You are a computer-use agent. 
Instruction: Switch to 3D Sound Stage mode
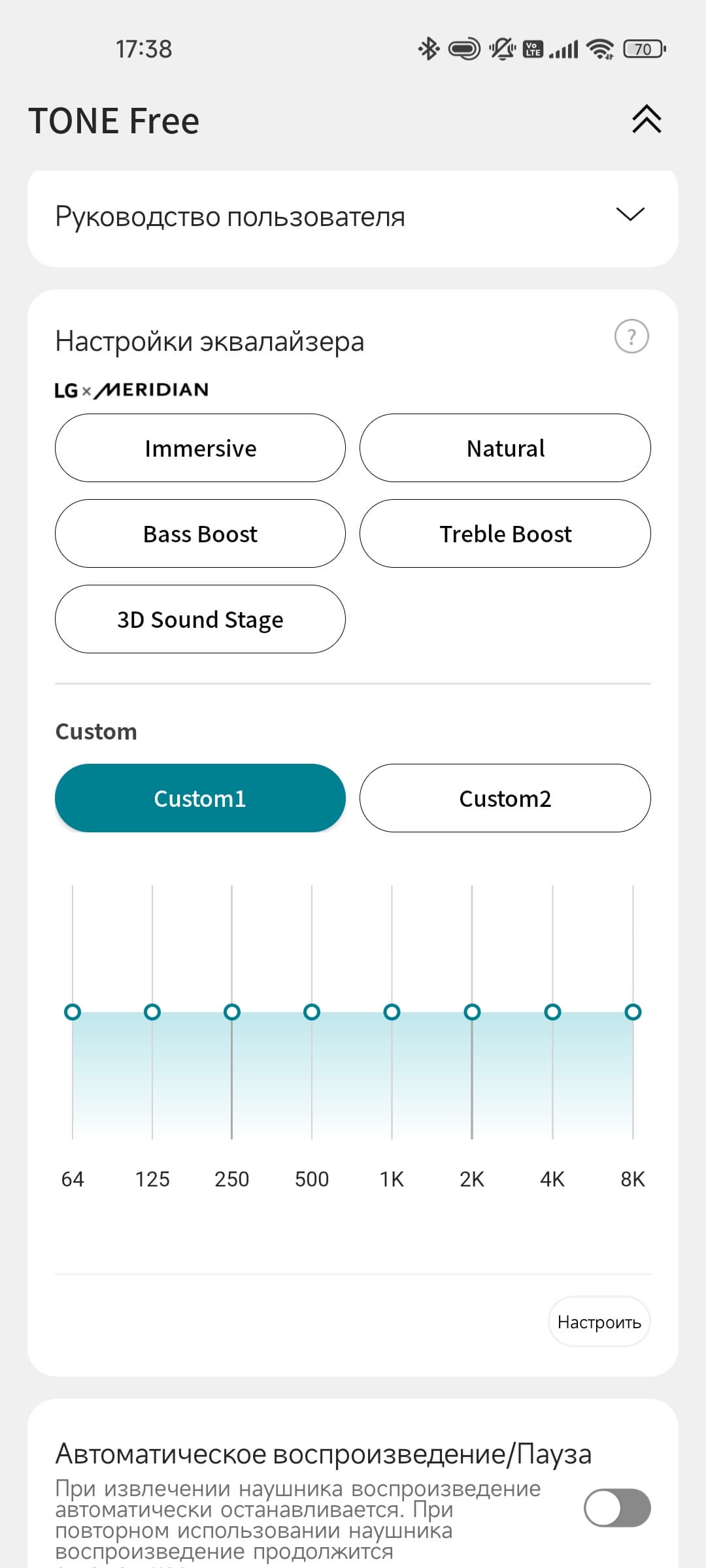(200, 619)
